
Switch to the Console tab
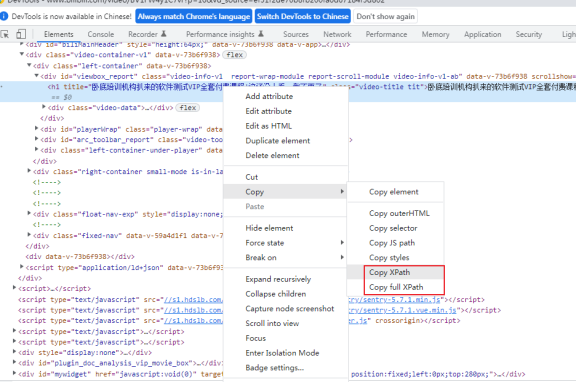point(101,34)
